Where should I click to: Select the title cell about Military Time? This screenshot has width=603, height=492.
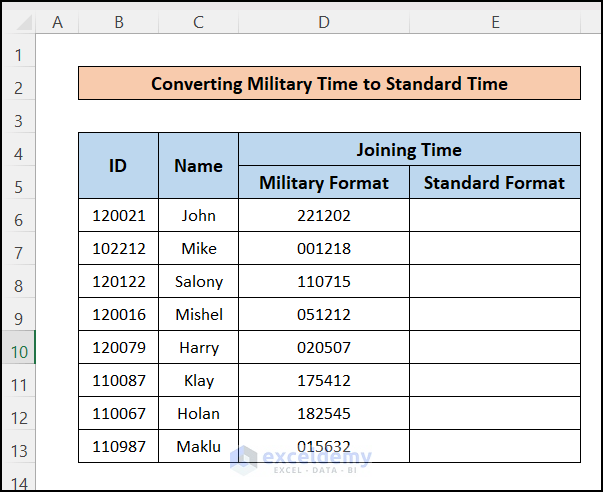(x=329, y=83)
